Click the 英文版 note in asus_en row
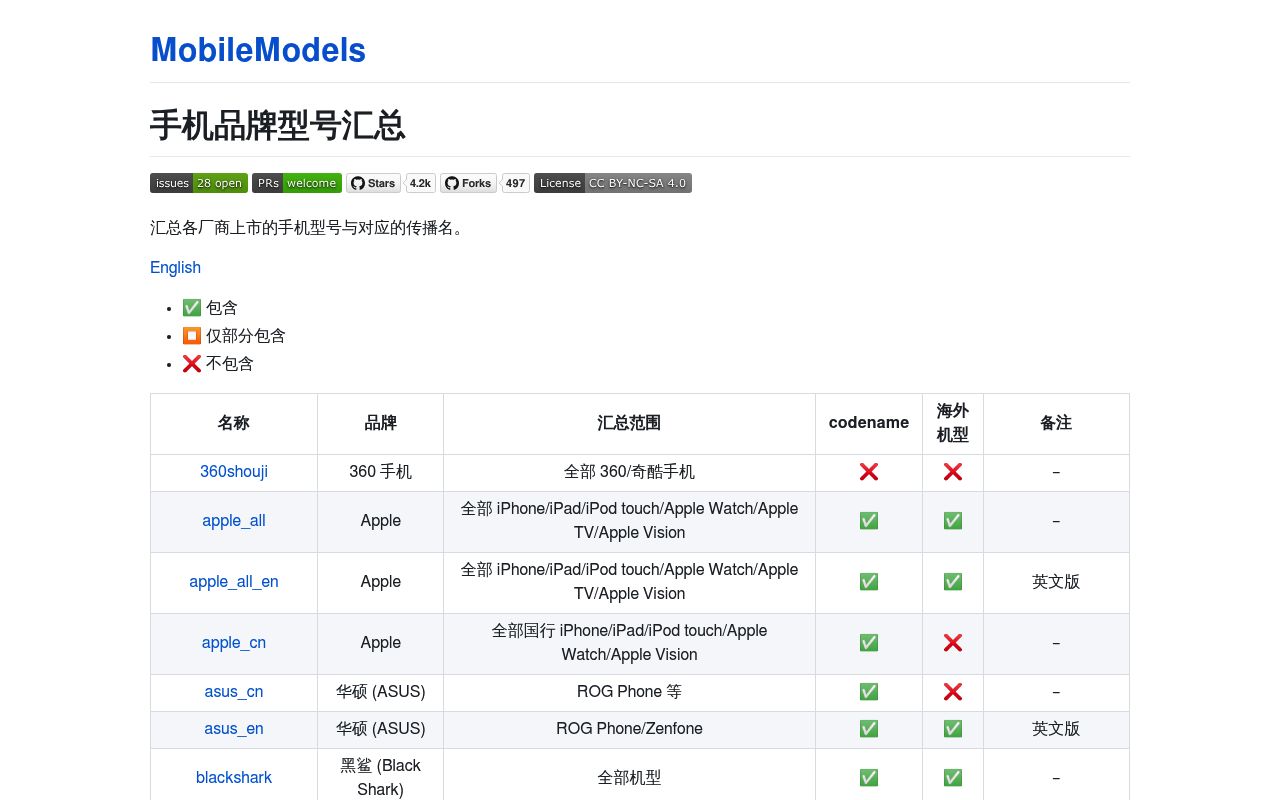The height and width of the screenshot is (800, 1280). [1056, 728]
